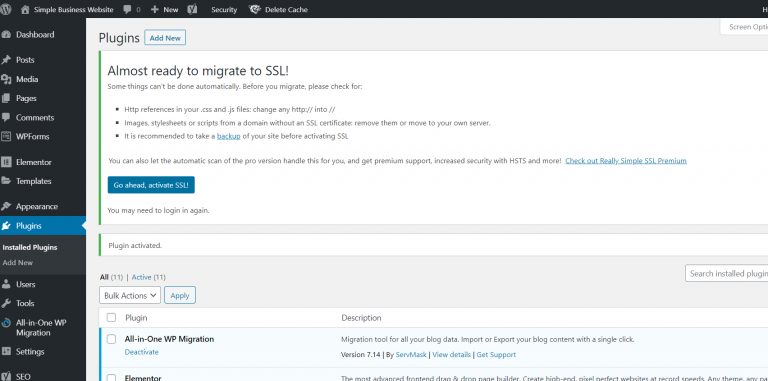Open the Bulk Actions dropdown
768x381 pixels.
[130, 295]
